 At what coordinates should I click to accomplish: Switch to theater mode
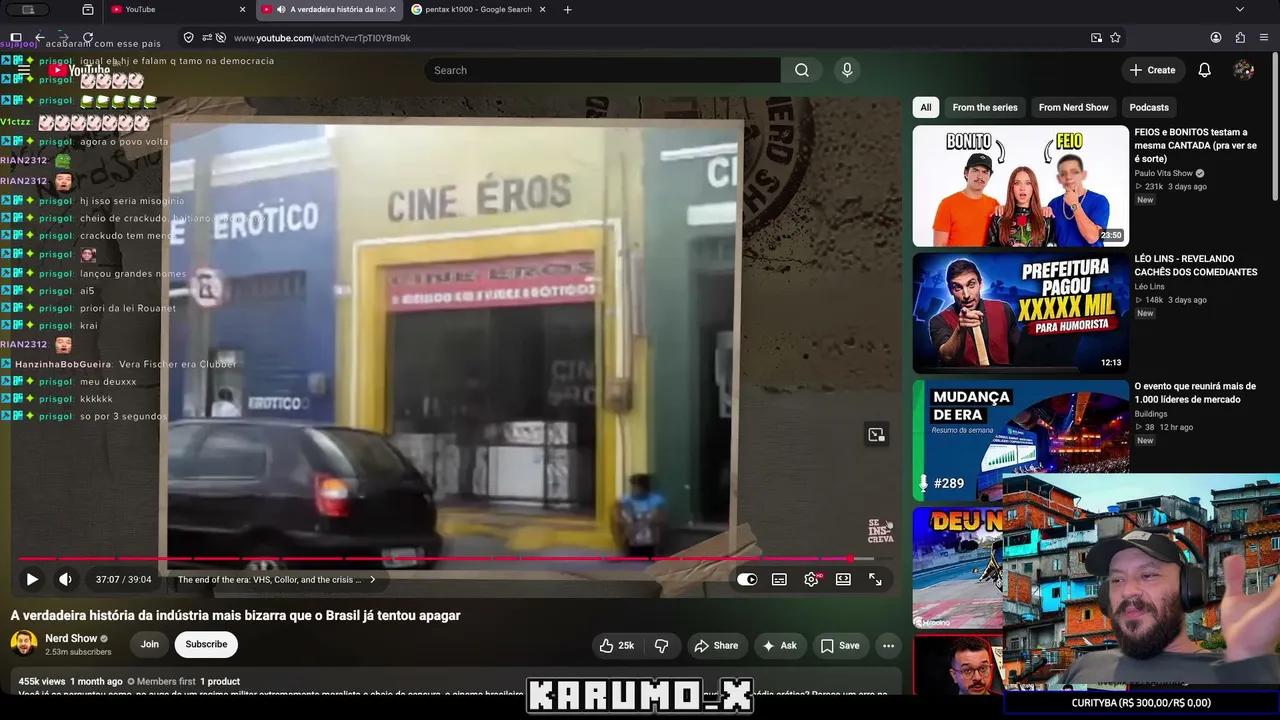pyautogui.click(x=843, y=579)
